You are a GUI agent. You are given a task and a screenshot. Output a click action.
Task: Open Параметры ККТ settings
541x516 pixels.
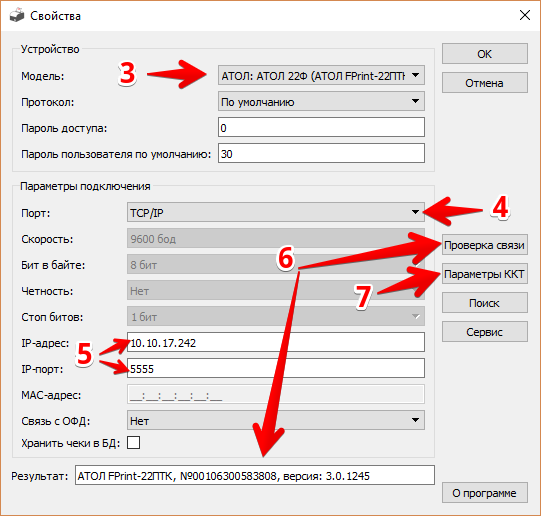[485, 274]
